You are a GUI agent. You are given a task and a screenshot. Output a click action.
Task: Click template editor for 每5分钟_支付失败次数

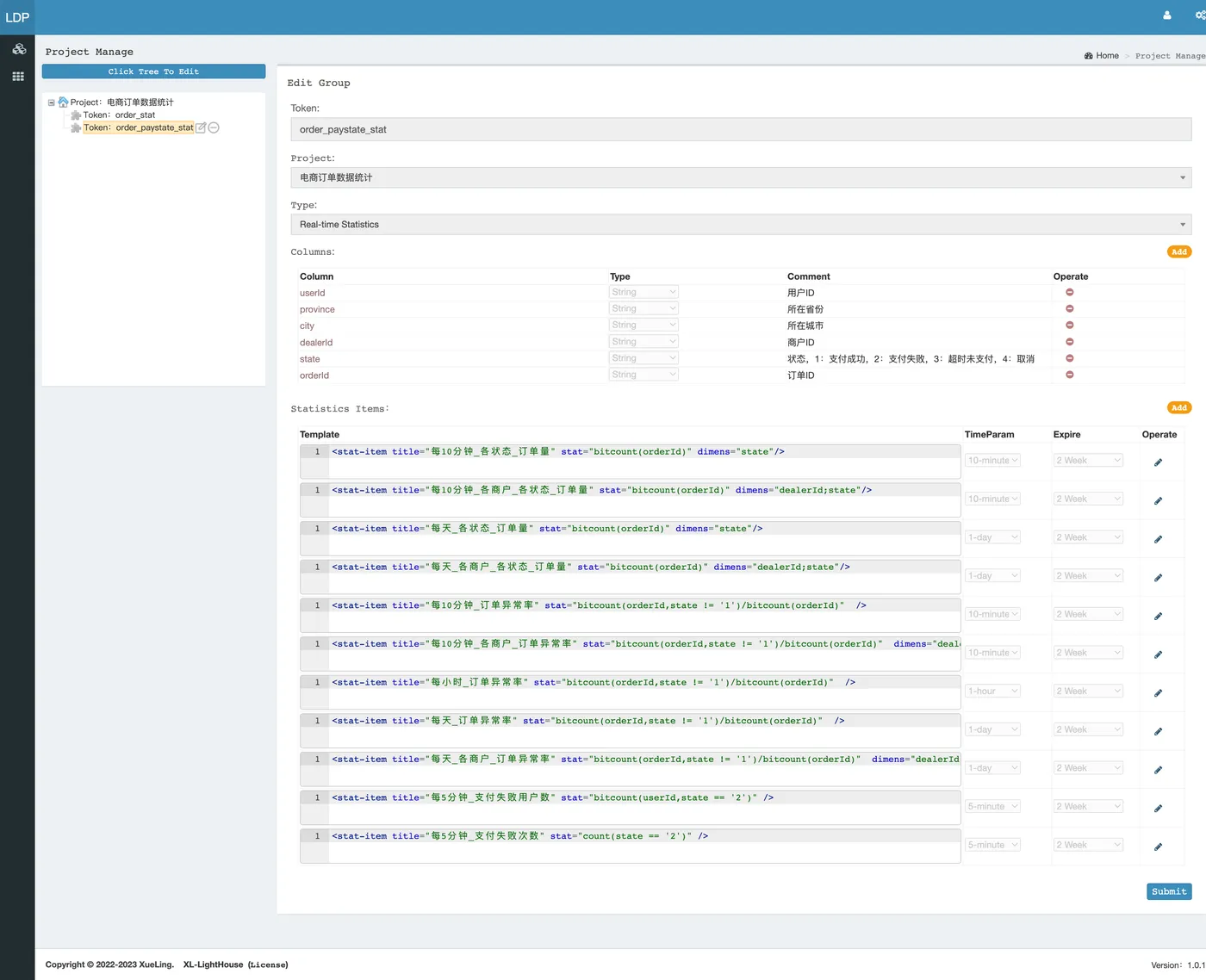630,846
